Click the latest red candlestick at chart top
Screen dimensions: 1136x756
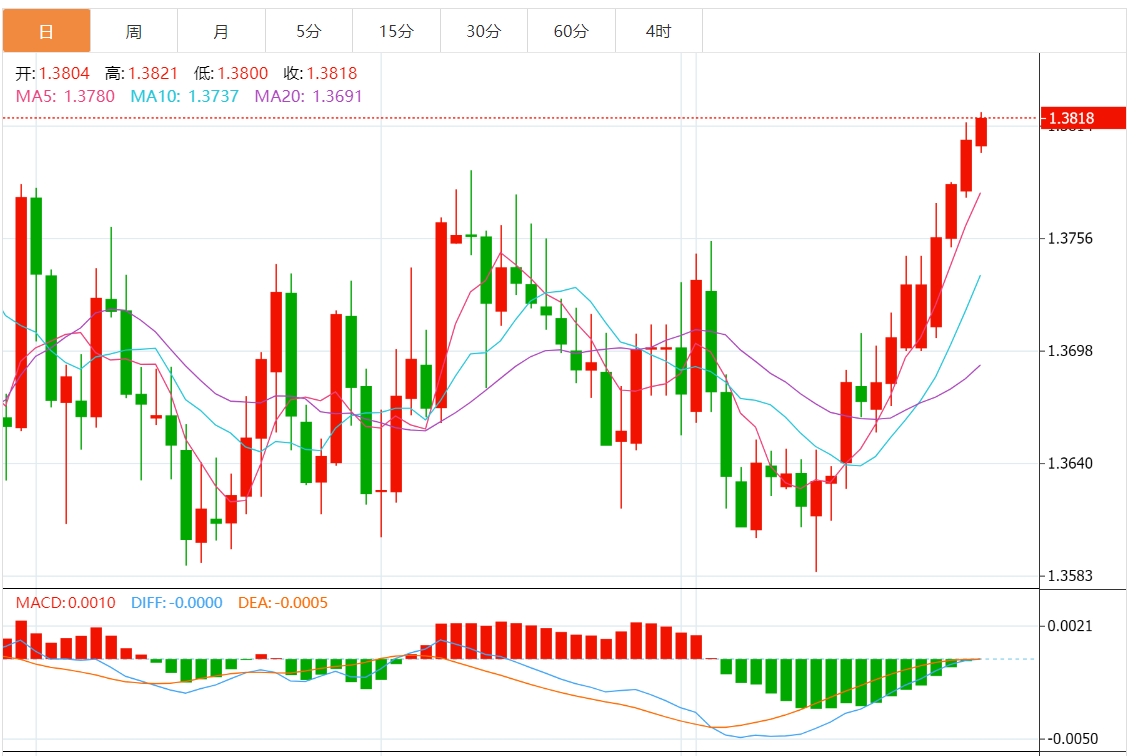(981, 132)
